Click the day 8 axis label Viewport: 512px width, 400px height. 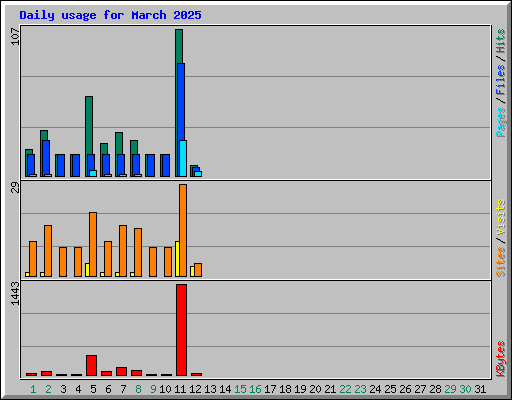138,389
